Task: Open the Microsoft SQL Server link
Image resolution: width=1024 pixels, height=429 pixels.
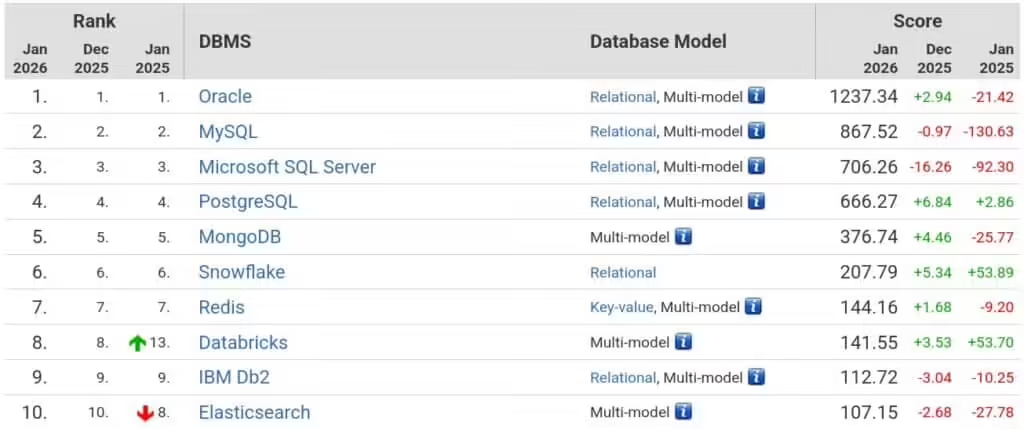Action: click(x=287, y=166)
